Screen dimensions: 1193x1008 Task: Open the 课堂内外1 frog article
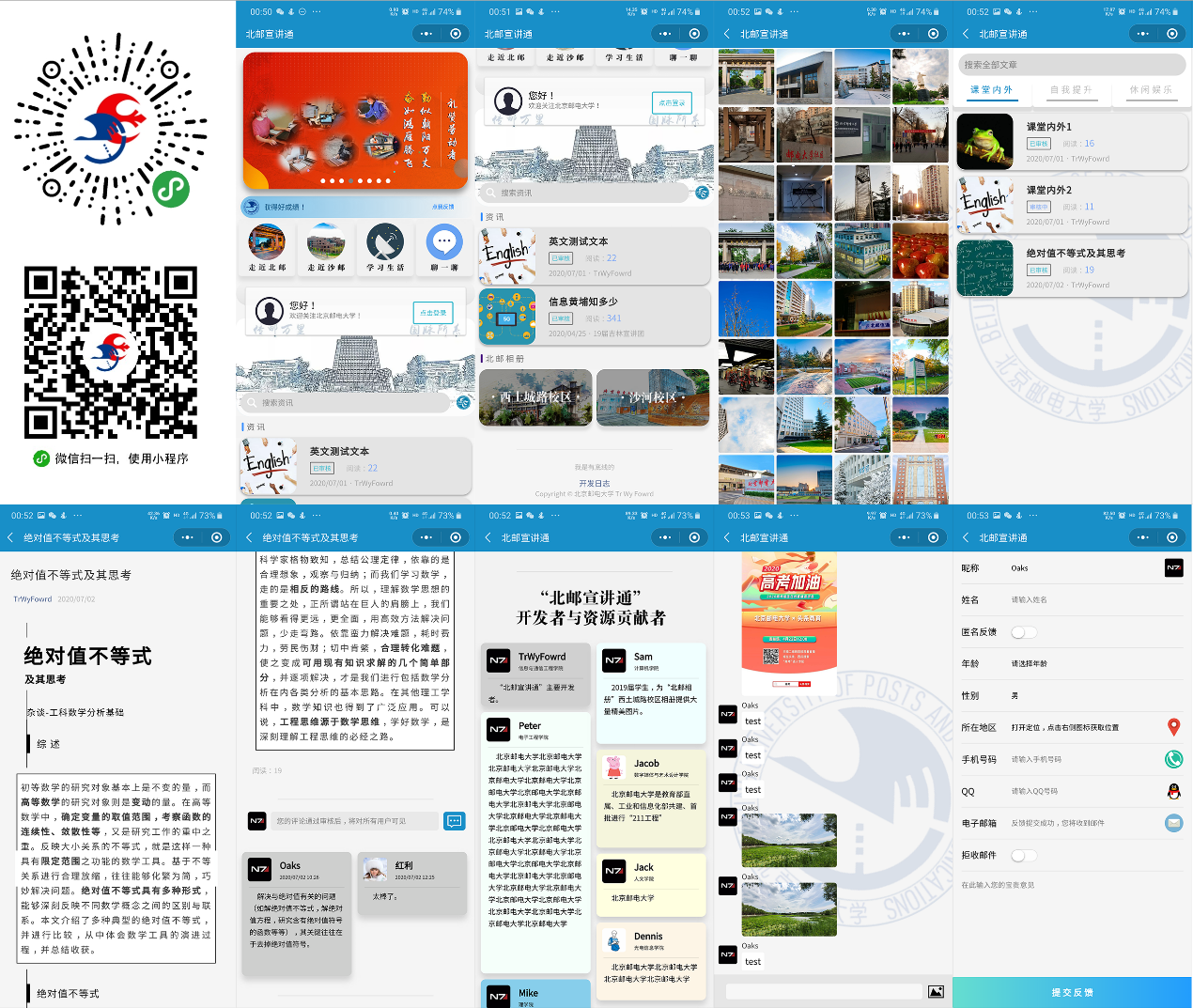tap(1072, 142)
